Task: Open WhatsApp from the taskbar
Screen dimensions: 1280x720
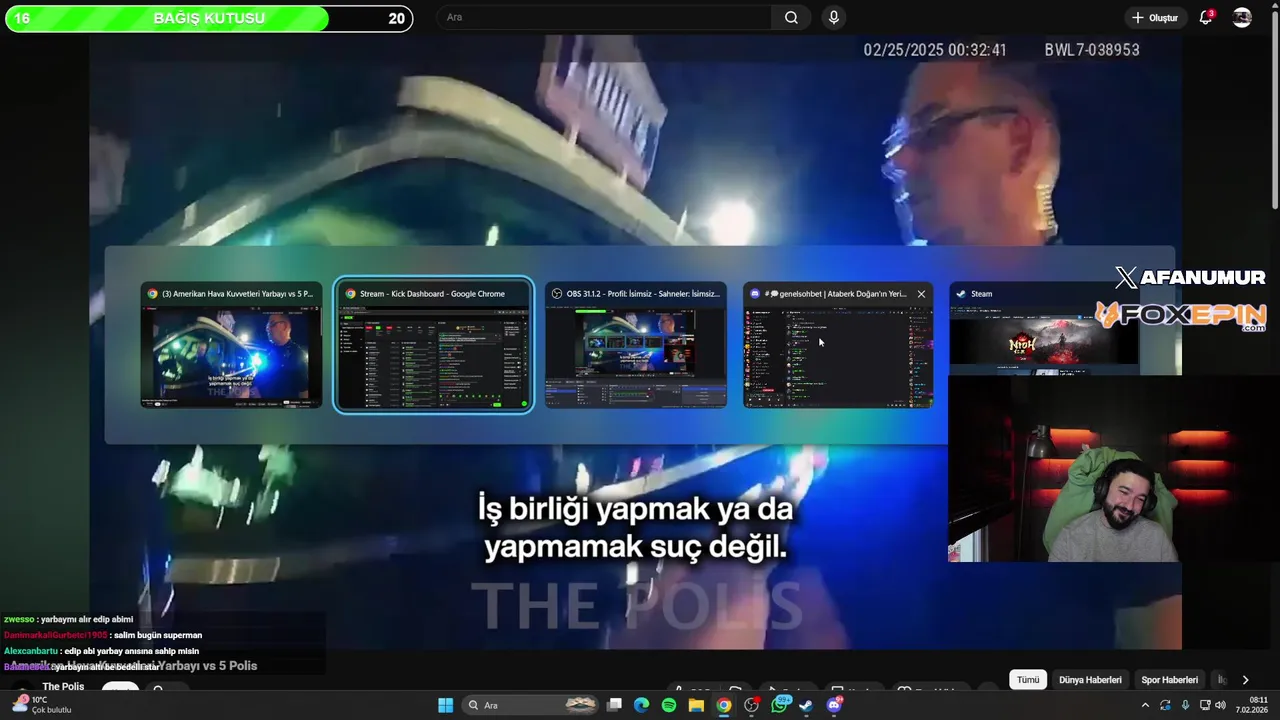Action: [779, 705]
